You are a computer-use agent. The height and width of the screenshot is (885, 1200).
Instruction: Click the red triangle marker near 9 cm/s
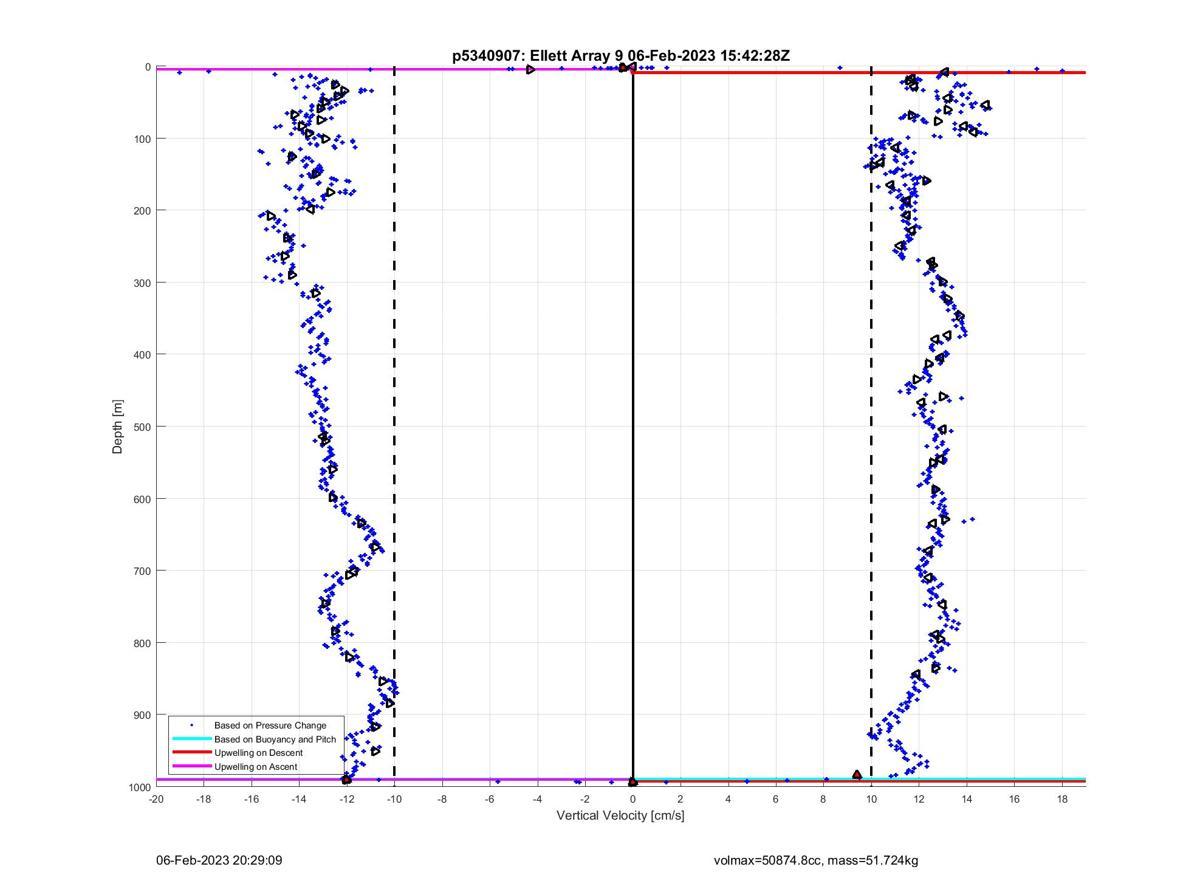pyautogui.click(x=857, y=775)
